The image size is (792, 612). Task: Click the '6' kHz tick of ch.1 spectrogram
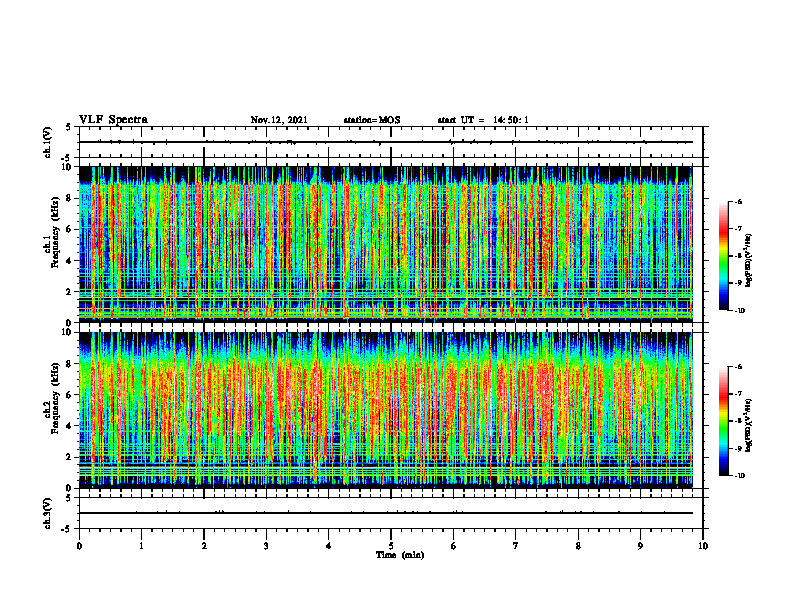pos(69,229)
